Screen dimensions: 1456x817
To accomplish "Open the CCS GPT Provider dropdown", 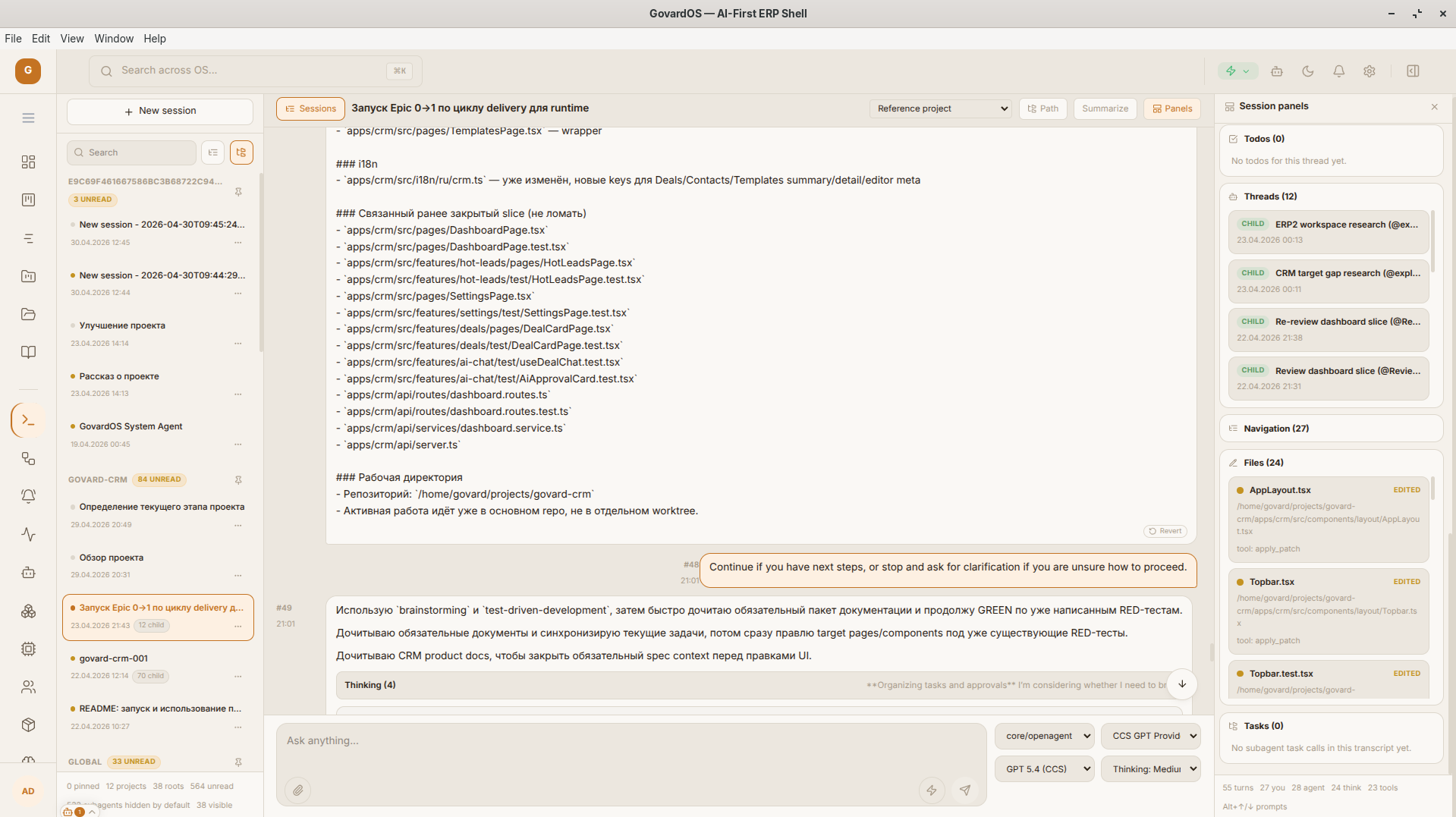I will point(1151,736).
